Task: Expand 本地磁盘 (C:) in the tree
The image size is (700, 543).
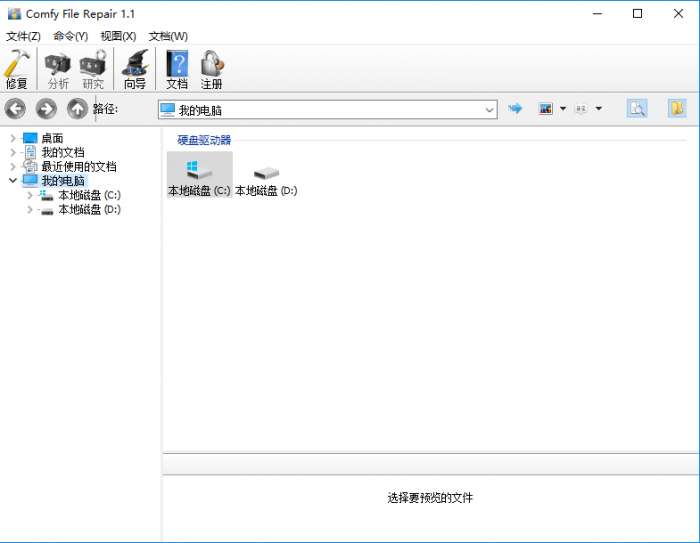Action: point(30,195)
